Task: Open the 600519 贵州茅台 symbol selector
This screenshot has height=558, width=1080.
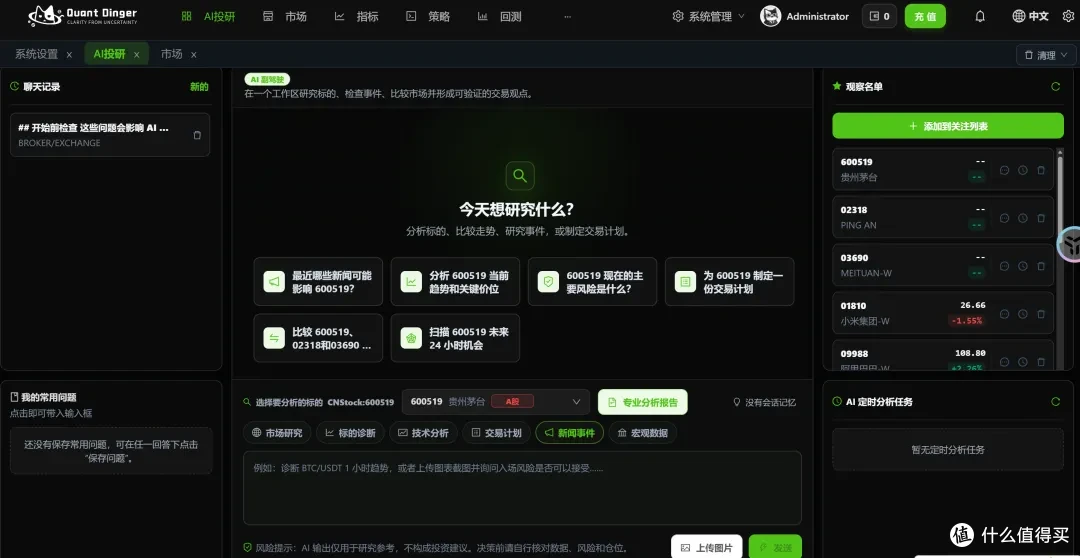Action: [x=495, y=402]
